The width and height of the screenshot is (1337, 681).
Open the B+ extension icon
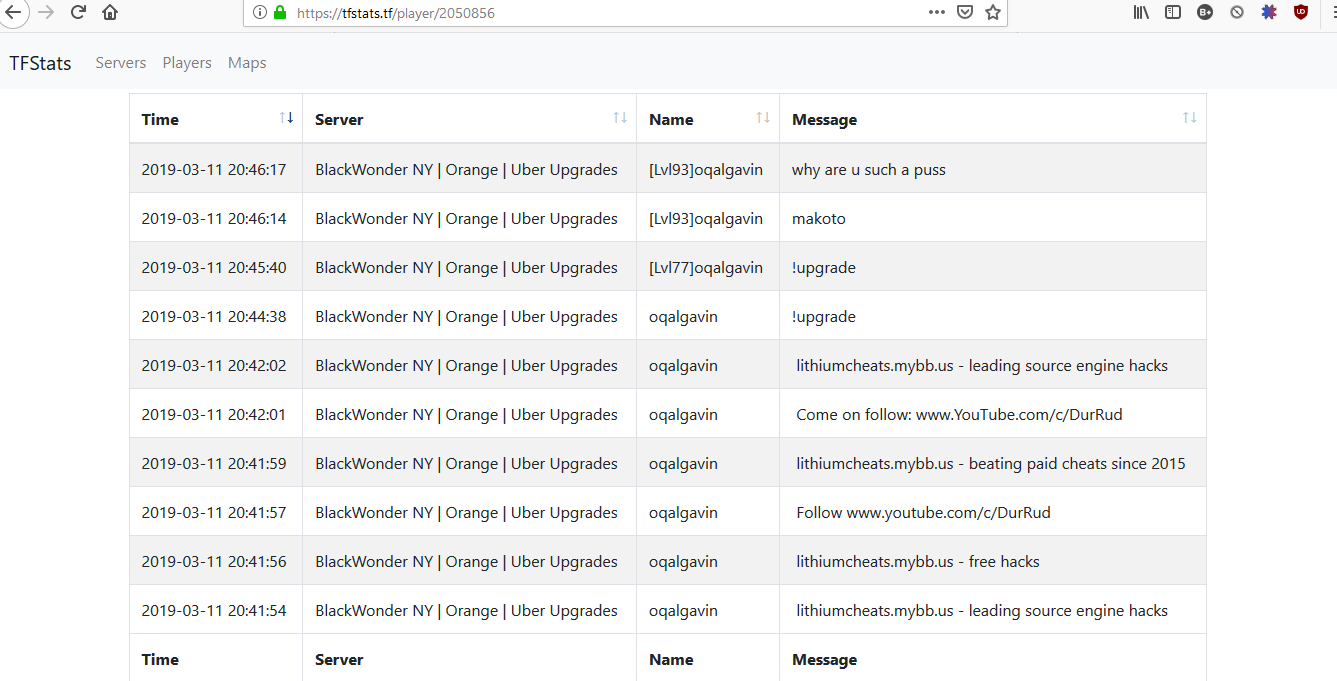(1205, 12)
